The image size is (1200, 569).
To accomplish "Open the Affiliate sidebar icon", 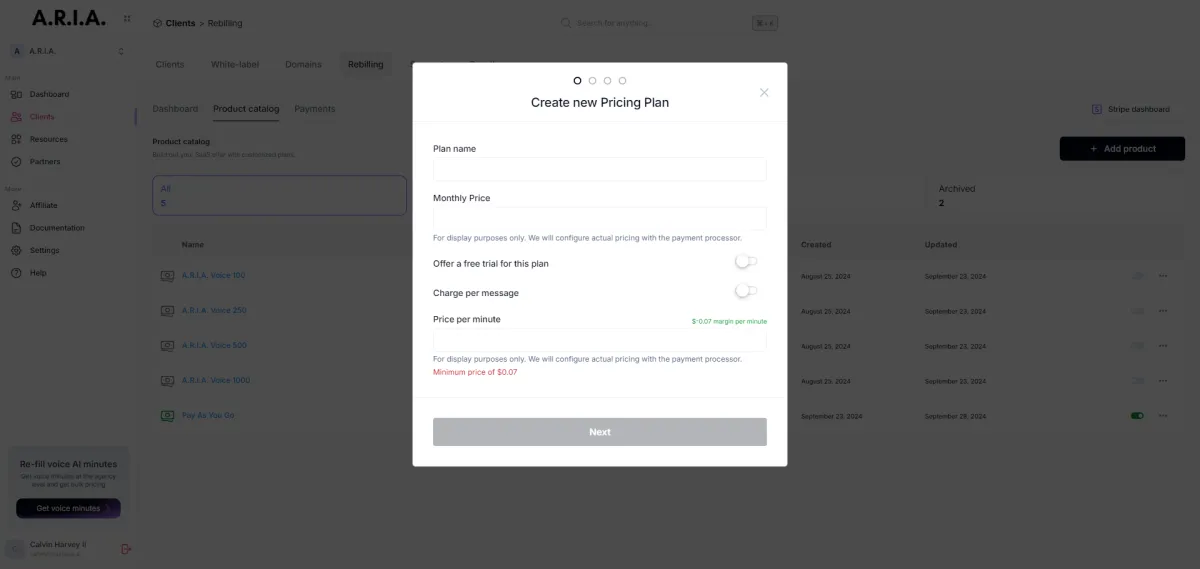I will 16,206.
